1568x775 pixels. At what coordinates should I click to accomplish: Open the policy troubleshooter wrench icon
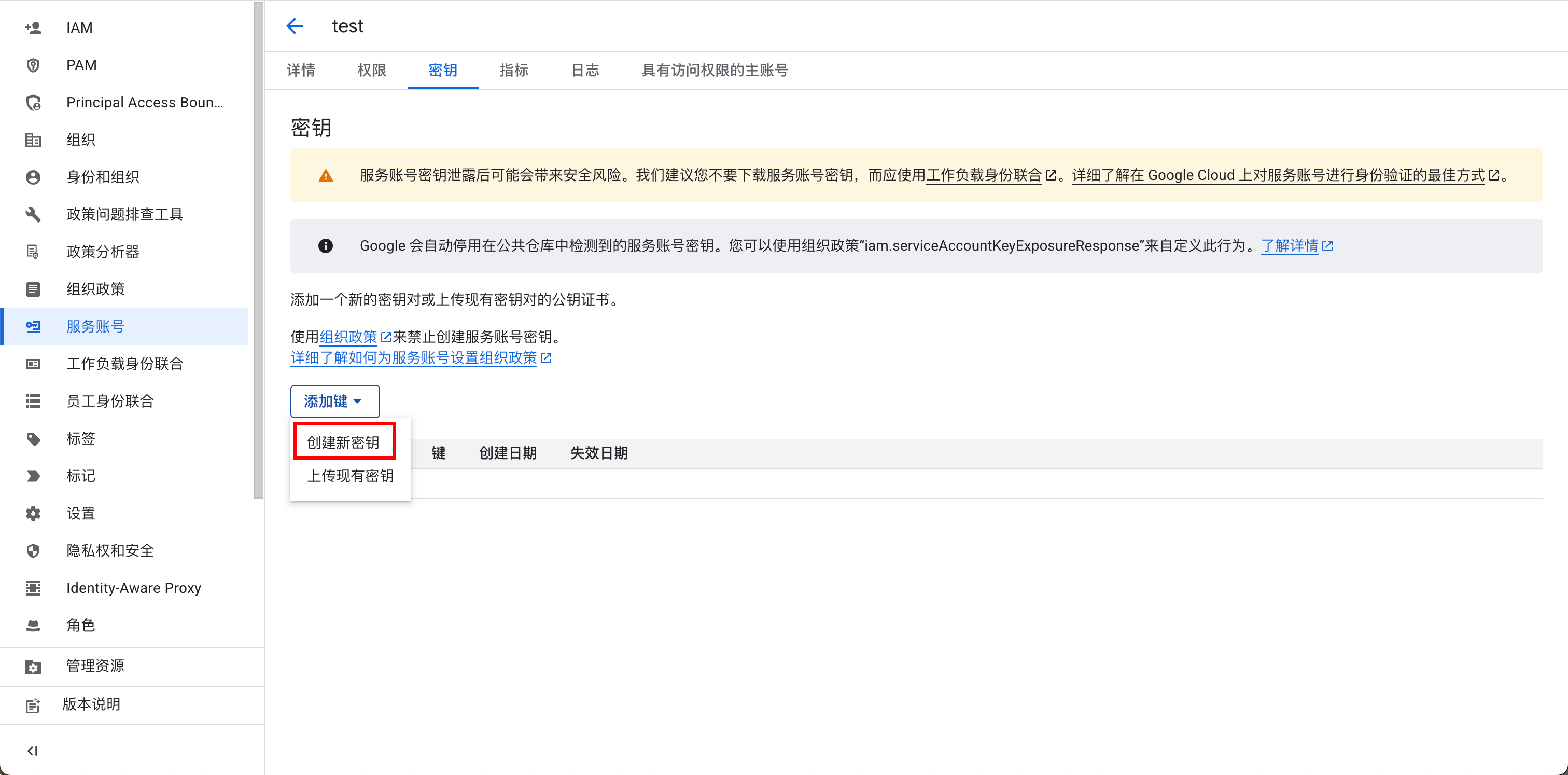(33, 214)
